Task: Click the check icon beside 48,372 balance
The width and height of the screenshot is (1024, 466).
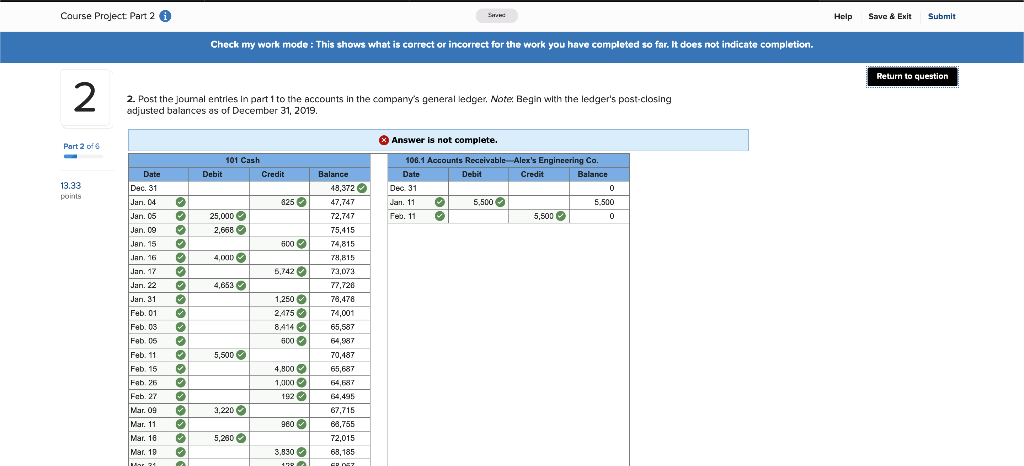Action: click(x=361, y=189)
